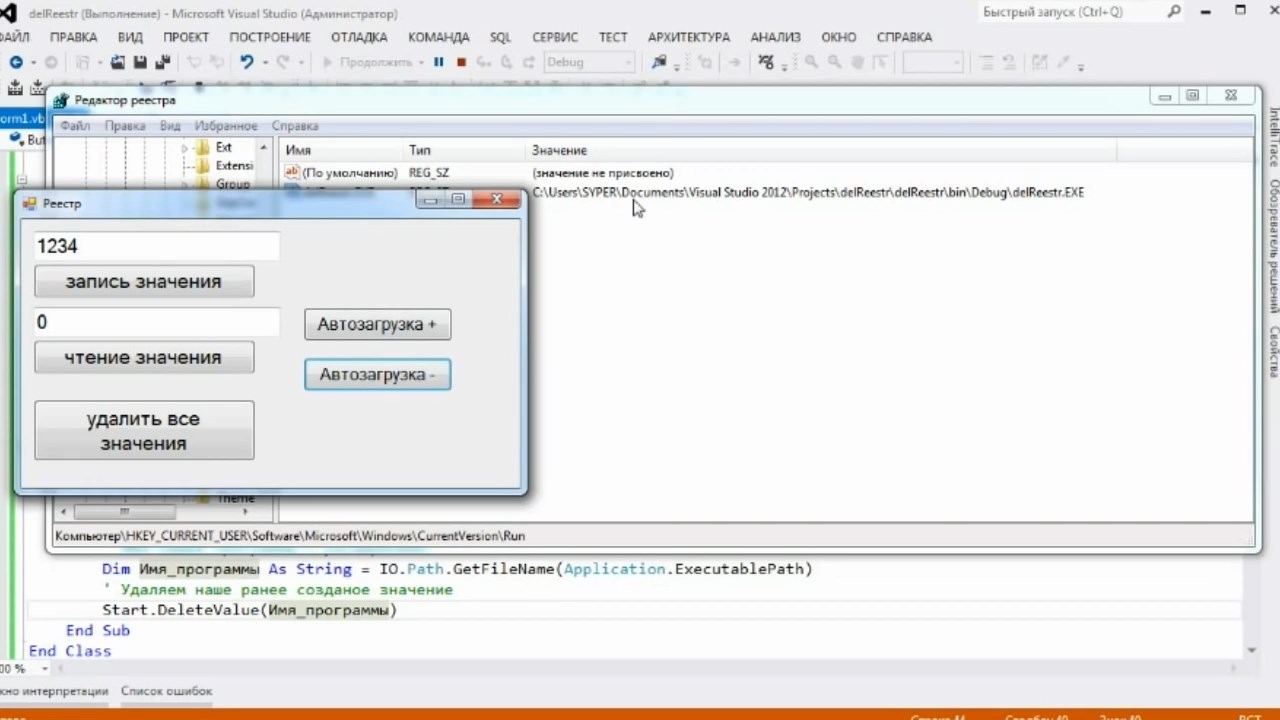This screenshot has width=1280, height=720.
Task: Open the dropdown arrow next to back navigation
Action: pos(32,62)
